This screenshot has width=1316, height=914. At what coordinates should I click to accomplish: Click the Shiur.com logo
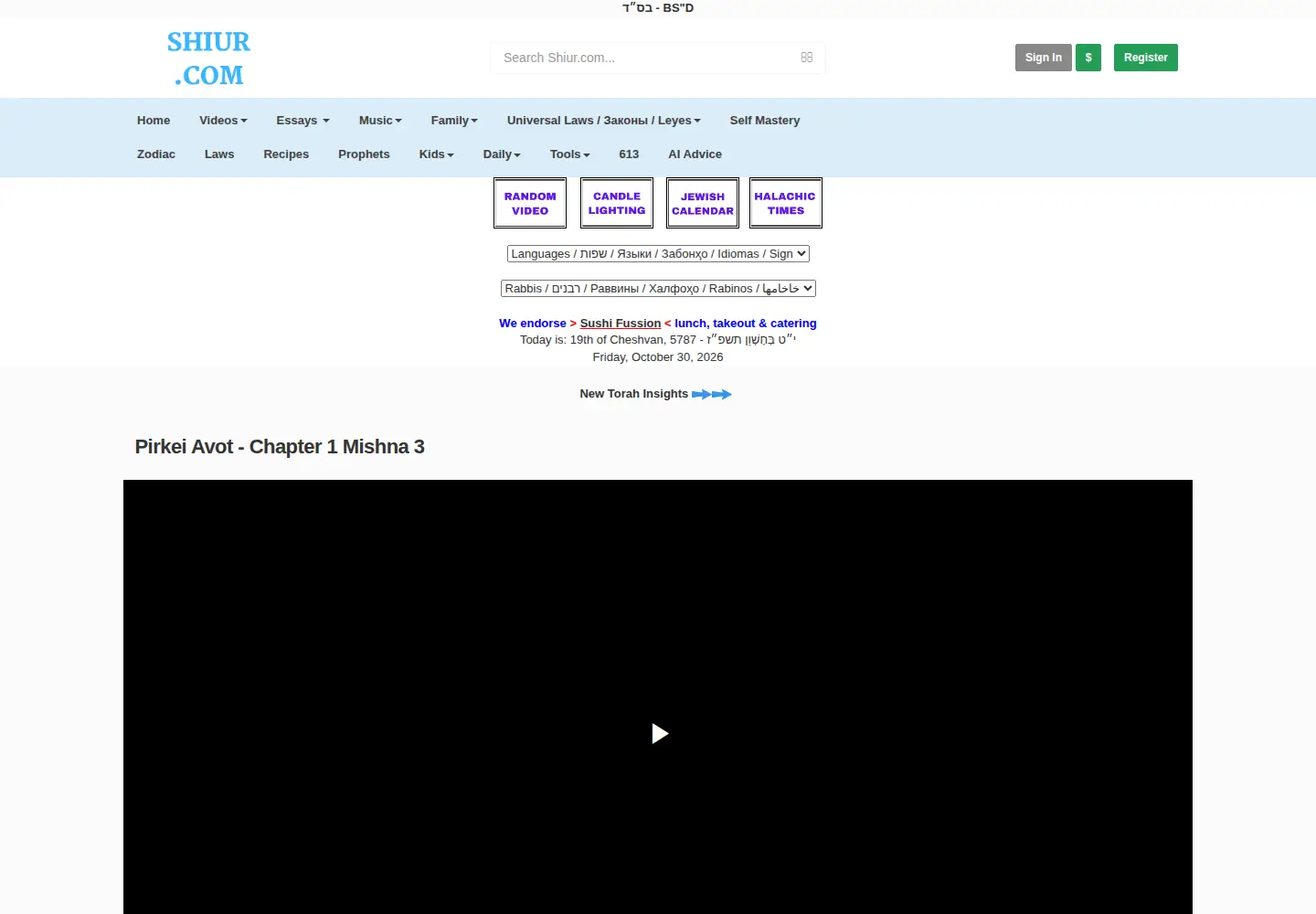208,58
